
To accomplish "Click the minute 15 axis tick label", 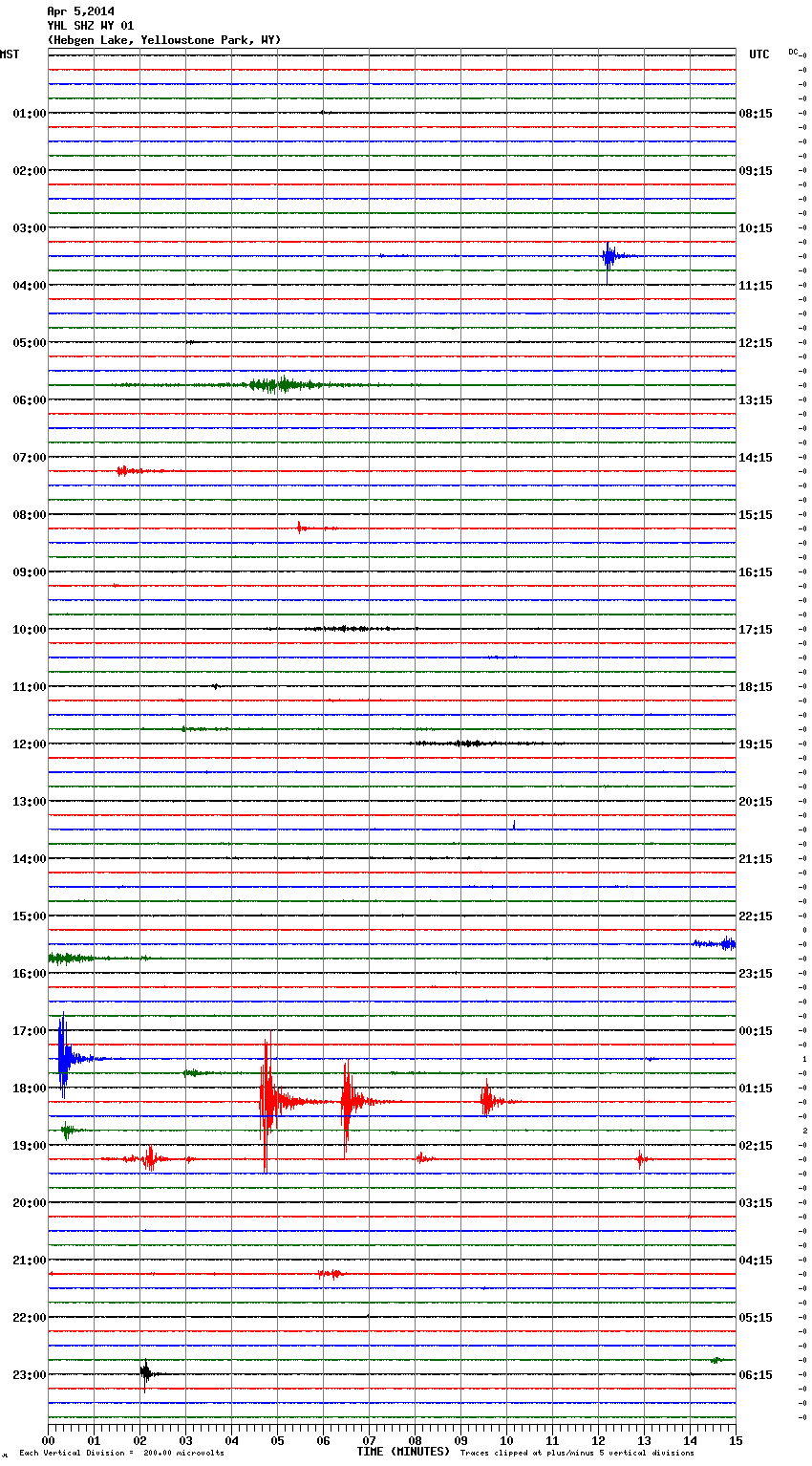I will (736, 1440).
